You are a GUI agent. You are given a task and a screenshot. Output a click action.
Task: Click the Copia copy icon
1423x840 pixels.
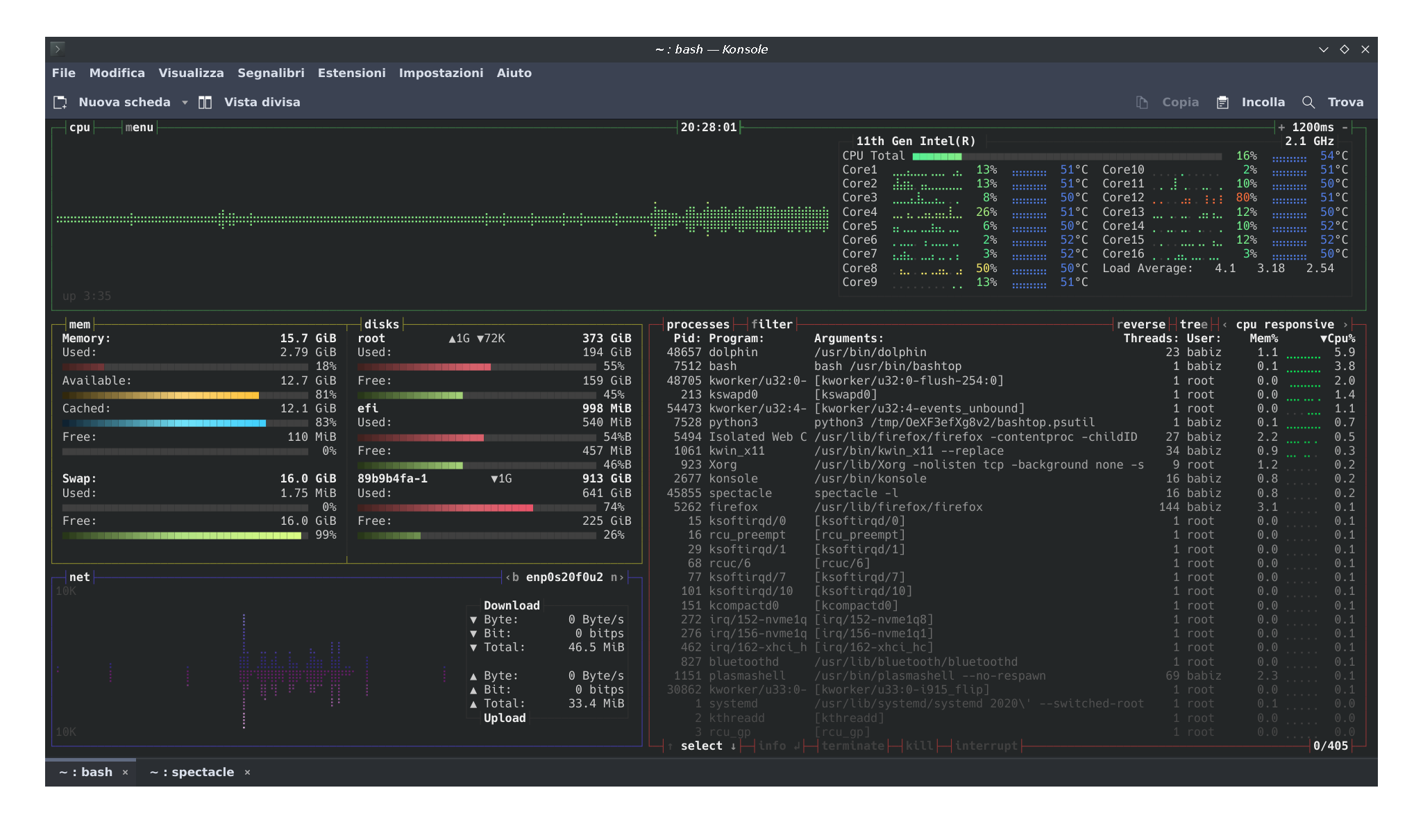[x=1142, y=102]
